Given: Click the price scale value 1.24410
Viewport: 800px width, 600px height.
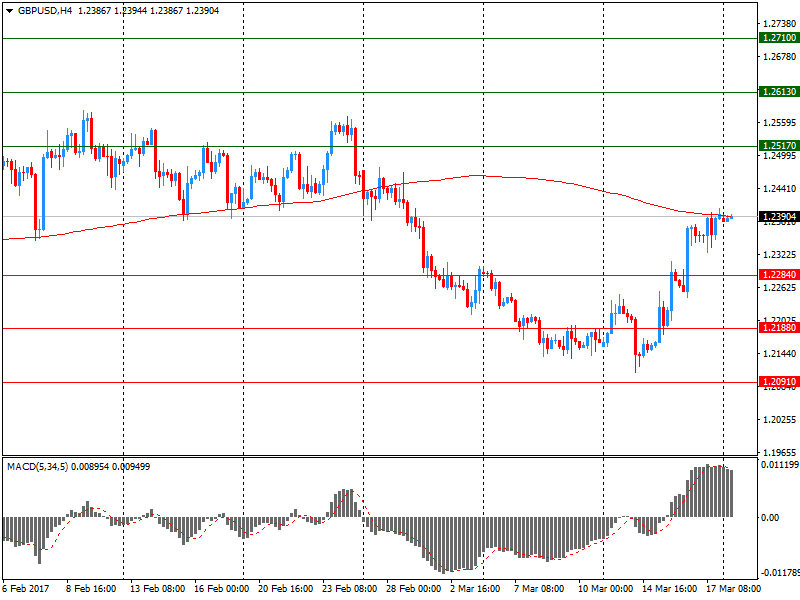Looking at the screenshot, I should [x=780, y=189].
